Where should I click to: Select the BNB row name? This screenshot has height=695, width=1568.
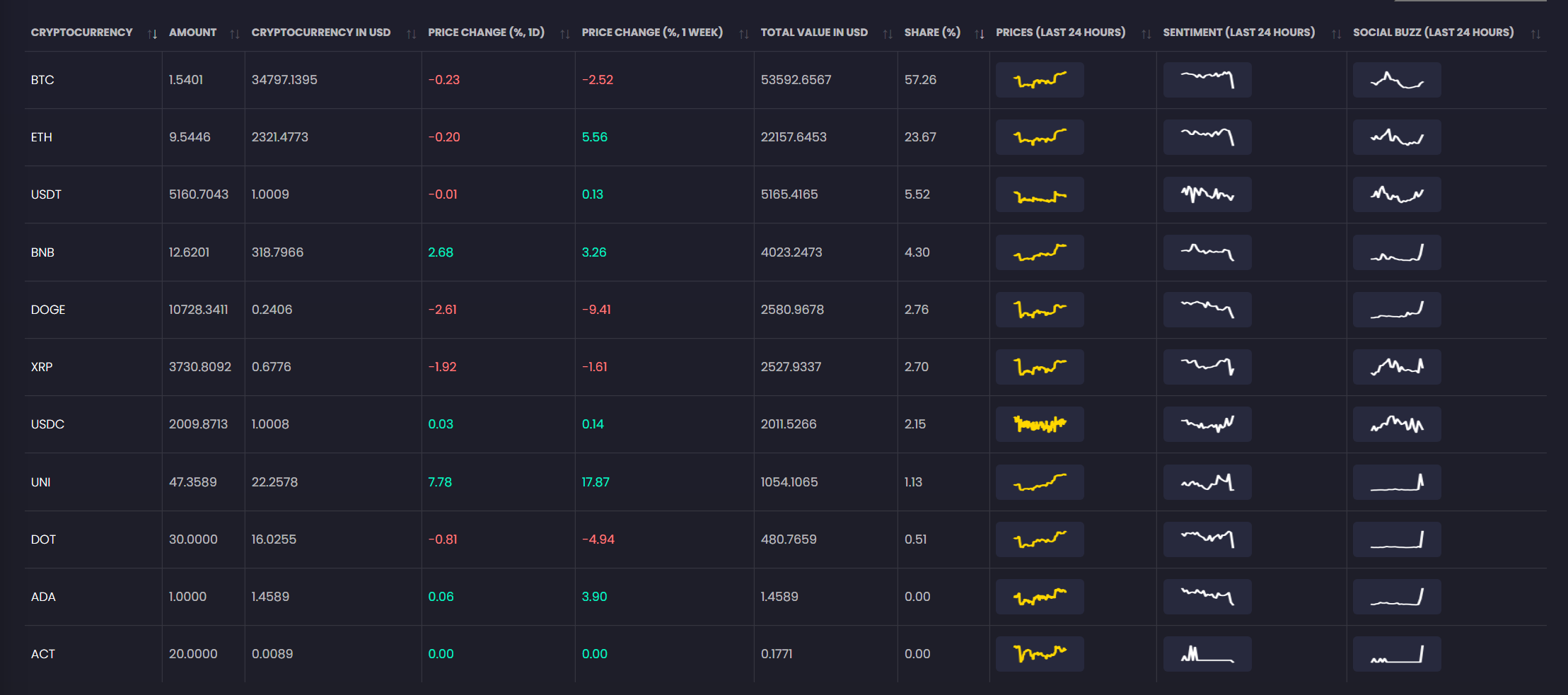coord(42,252)
